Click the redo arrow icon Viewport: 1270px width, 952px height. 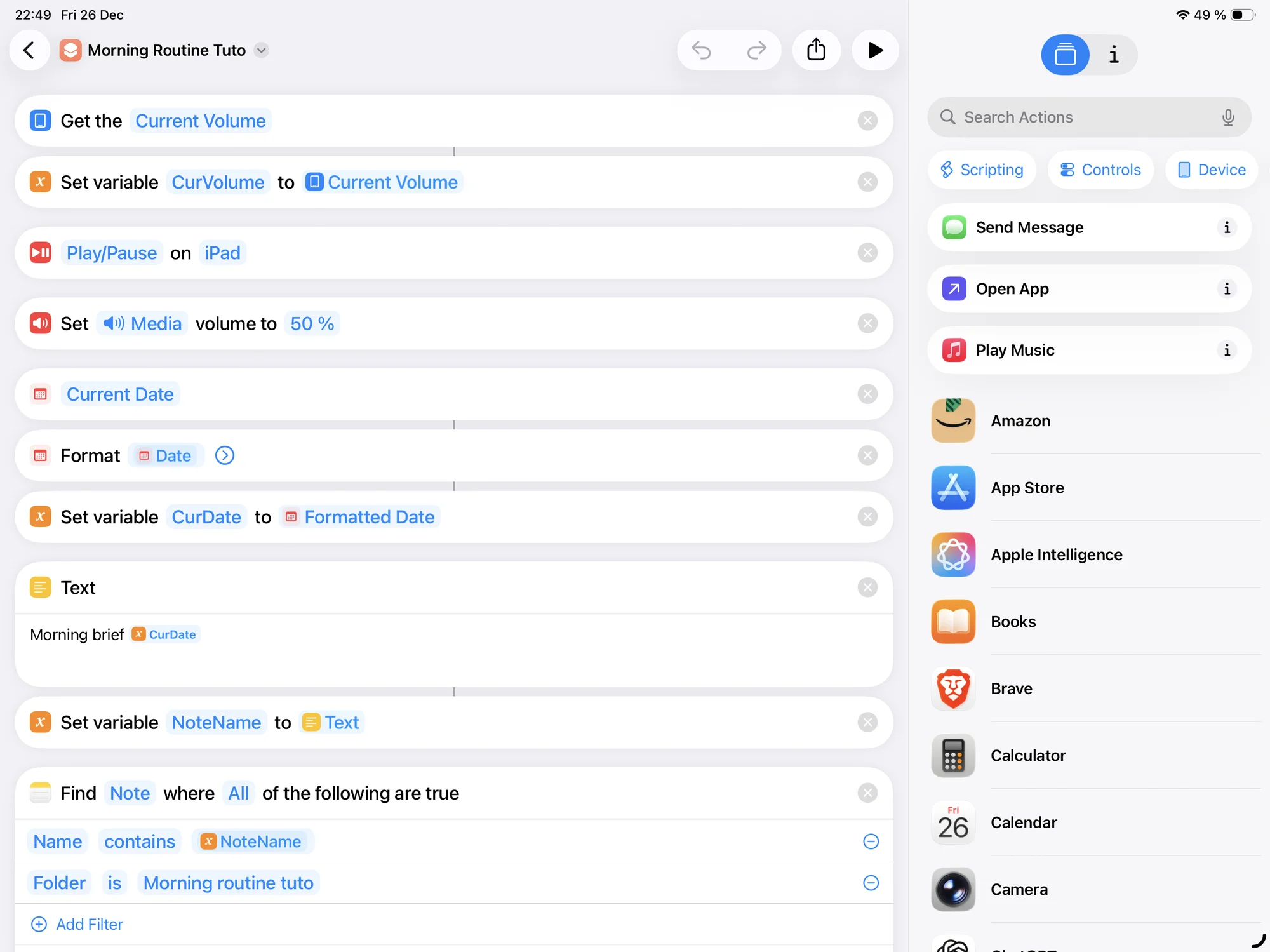tap(756, 50)
